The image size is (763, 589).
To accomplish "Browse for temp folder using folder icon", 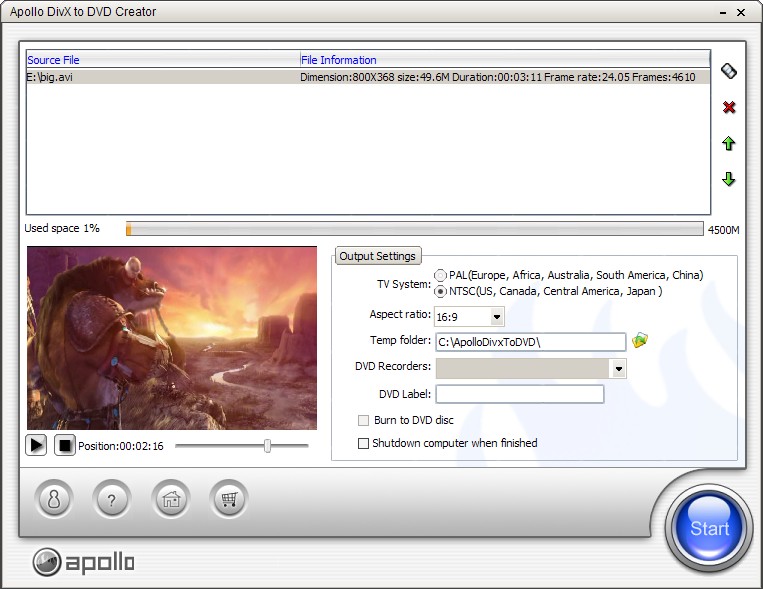I will [640, 341].
